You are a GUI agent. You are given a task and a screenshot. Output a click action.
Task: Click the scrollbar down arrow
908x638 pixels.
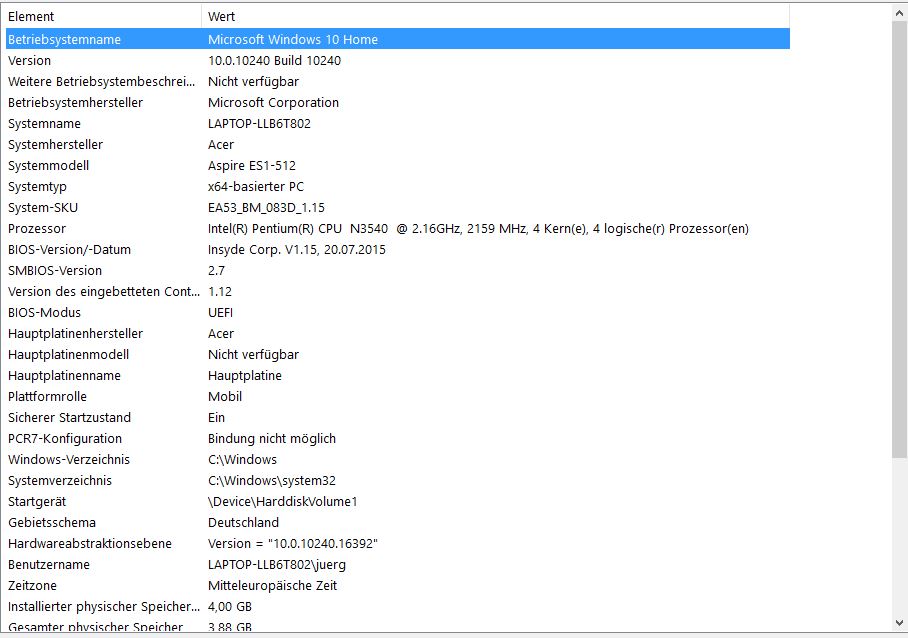pos(899,623)
